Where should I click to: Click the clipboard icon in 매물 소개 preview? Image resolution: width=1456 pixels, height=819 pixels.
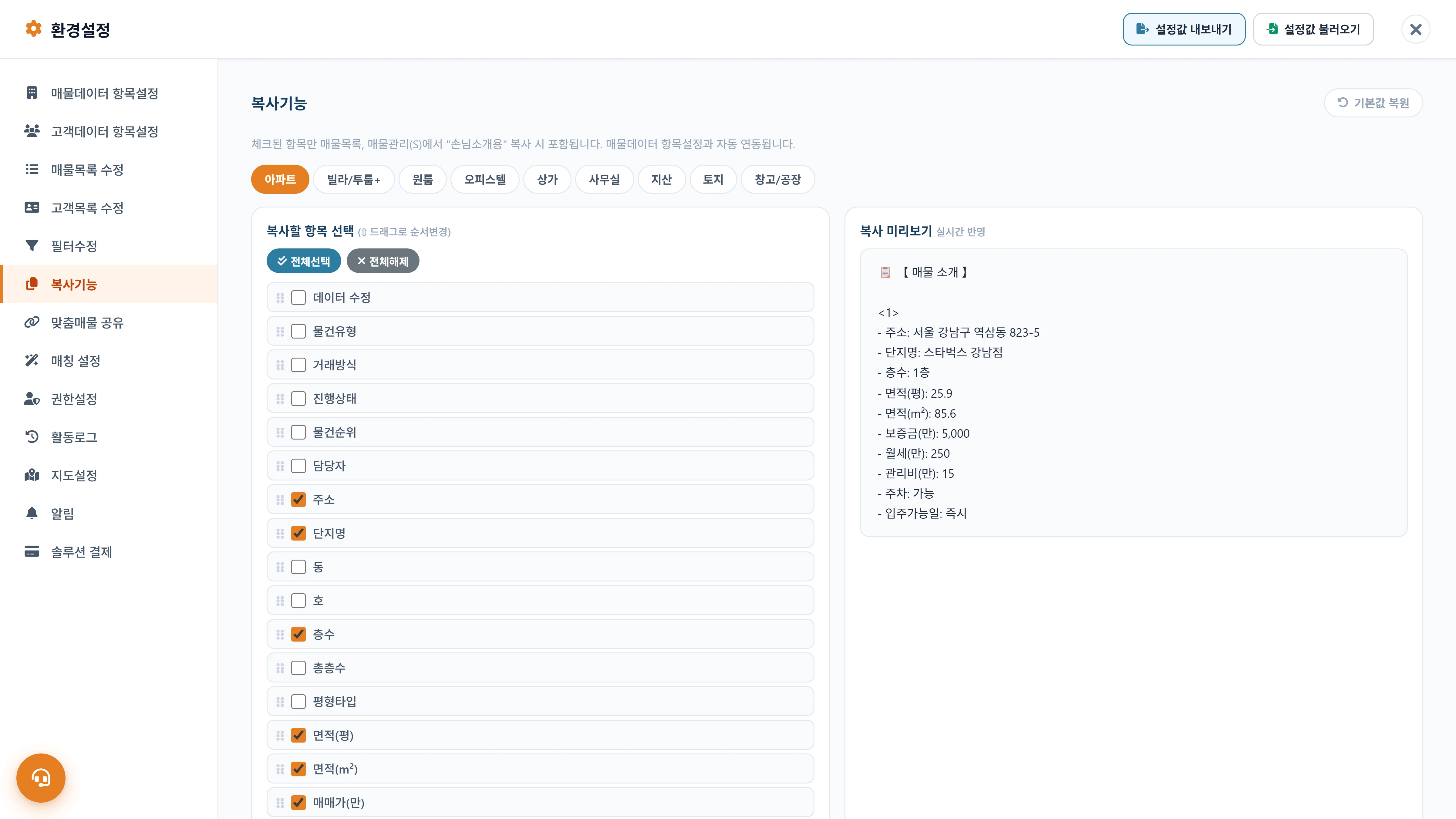[x=885, y=272]
